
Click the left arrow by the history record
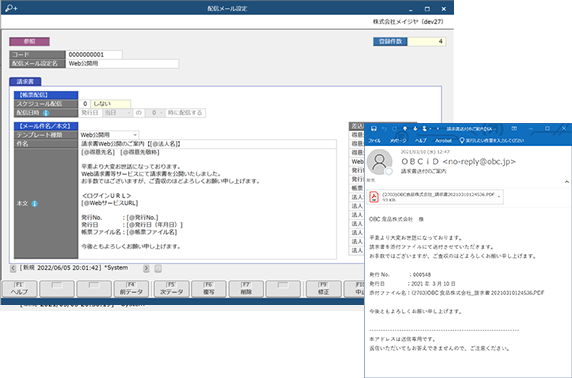coord(13,269)
